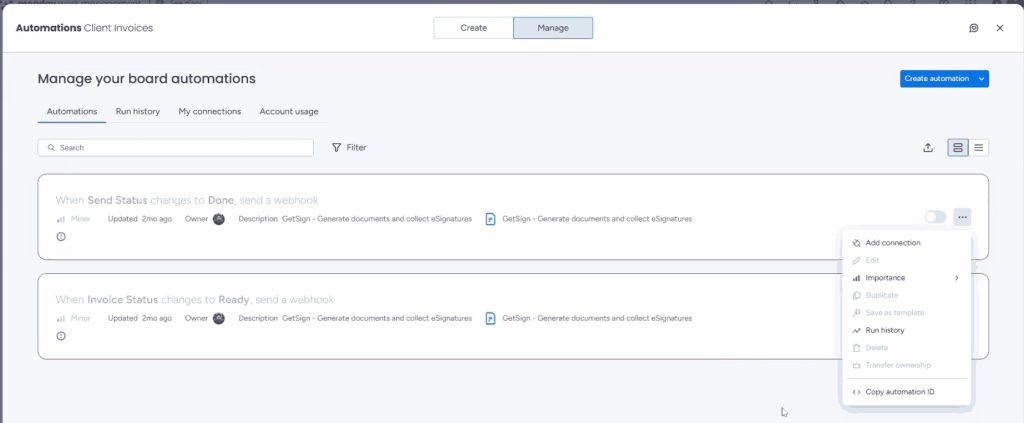Screen dimensions: 1024x423
Task: Choose Delete in the context menu
Action: point(906,348)
